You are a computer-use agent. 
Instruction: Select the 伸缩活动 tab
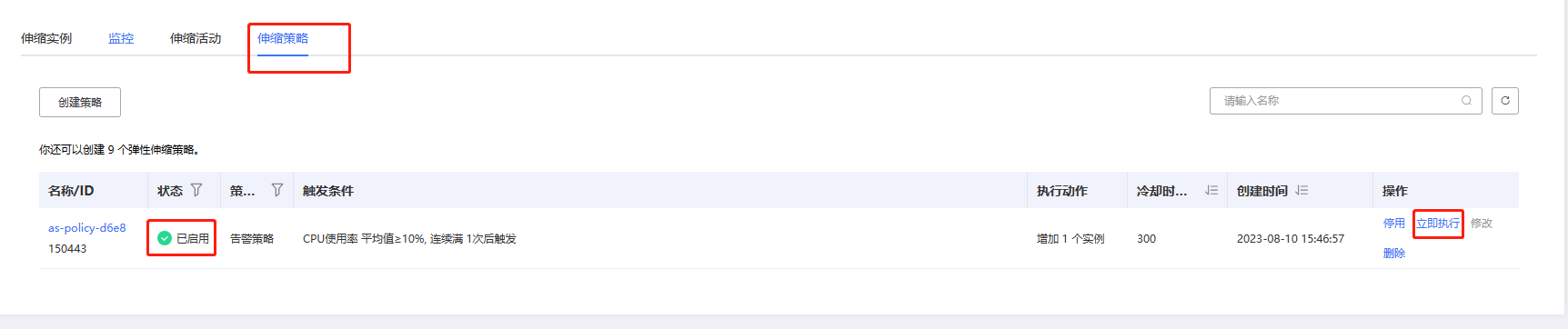[x=196, y=38]
